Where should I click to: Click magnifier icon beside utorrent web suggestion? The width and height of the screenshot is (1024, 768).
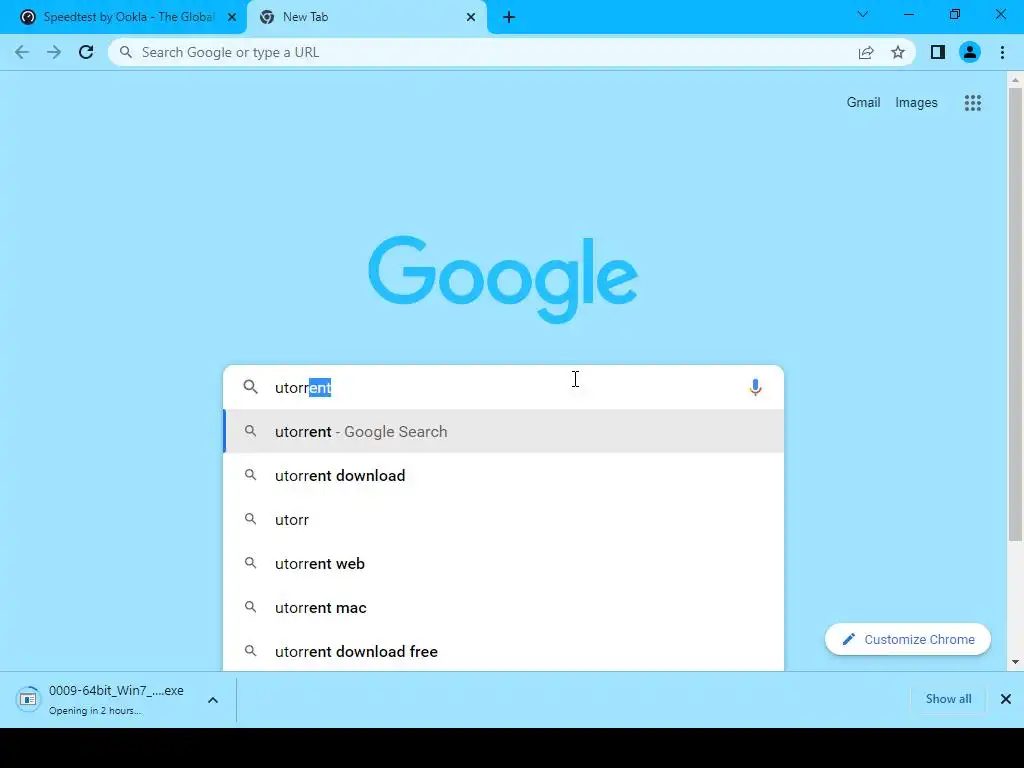251,563
